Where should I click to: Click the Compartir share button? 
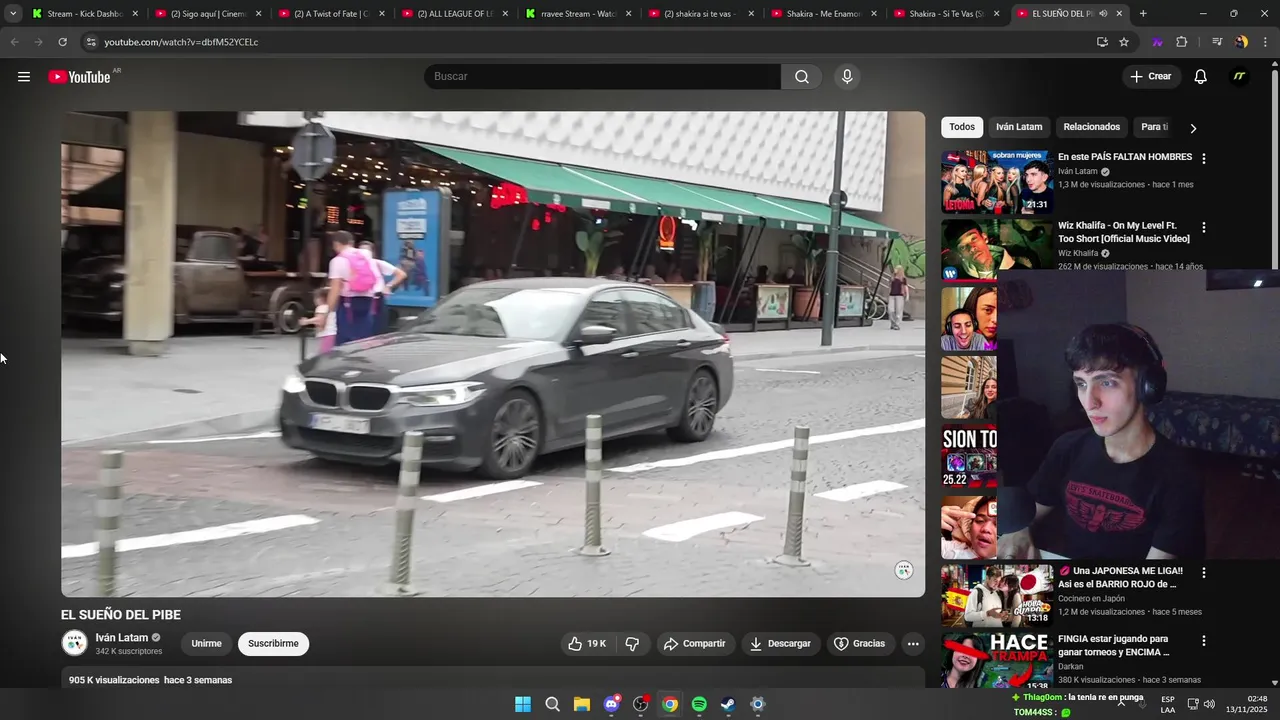coord(695,644)
